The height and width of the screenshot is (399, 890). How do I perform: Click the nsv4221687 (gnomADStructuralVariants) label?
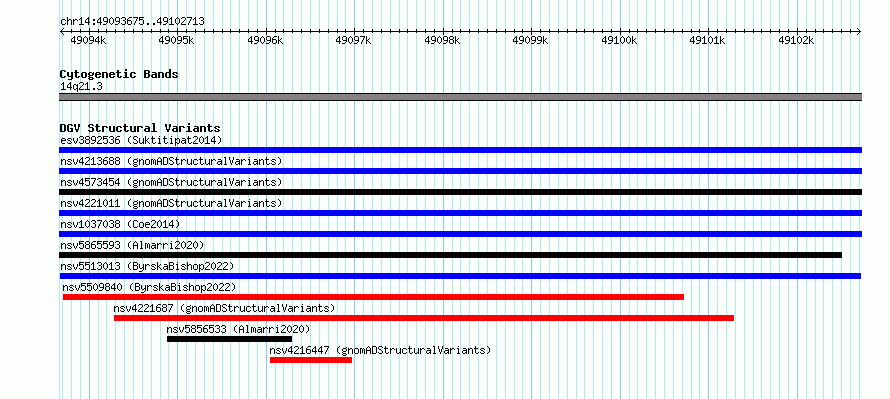224,308
